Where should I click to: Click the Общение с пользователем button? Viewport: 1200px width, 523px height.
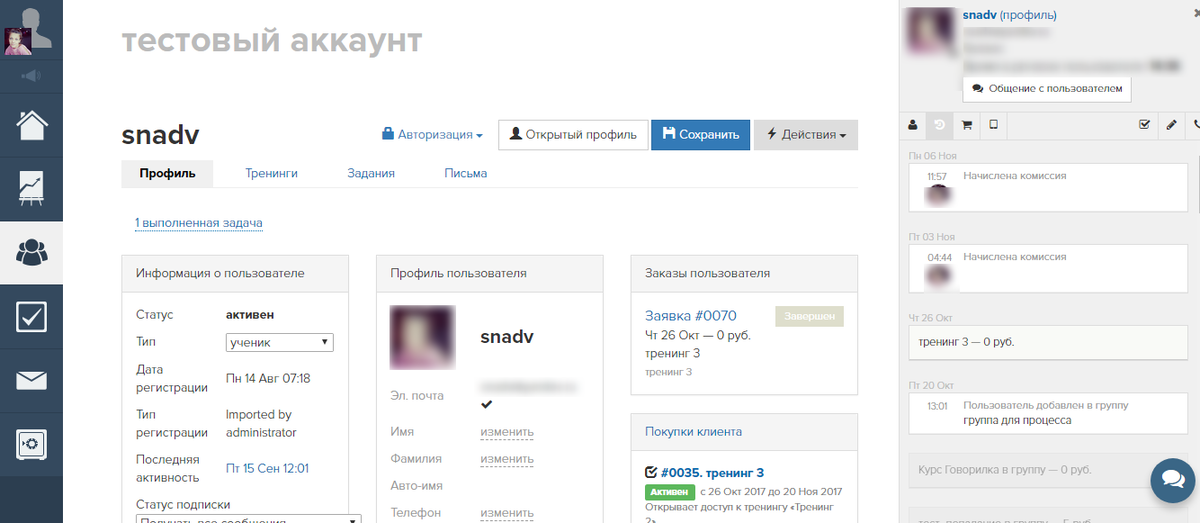click(1046, 88)
